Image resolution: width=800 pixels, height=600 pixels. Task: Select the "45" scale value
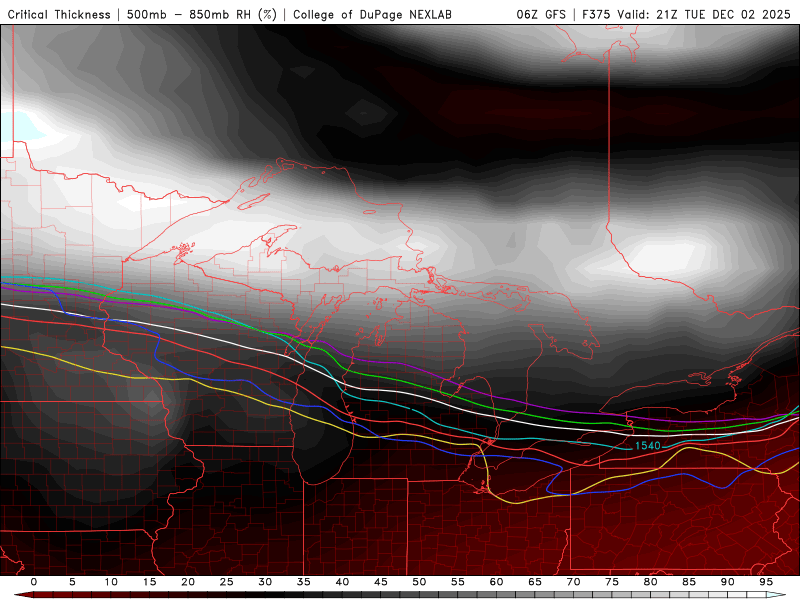pyautogui.click(x=381, y=582)
